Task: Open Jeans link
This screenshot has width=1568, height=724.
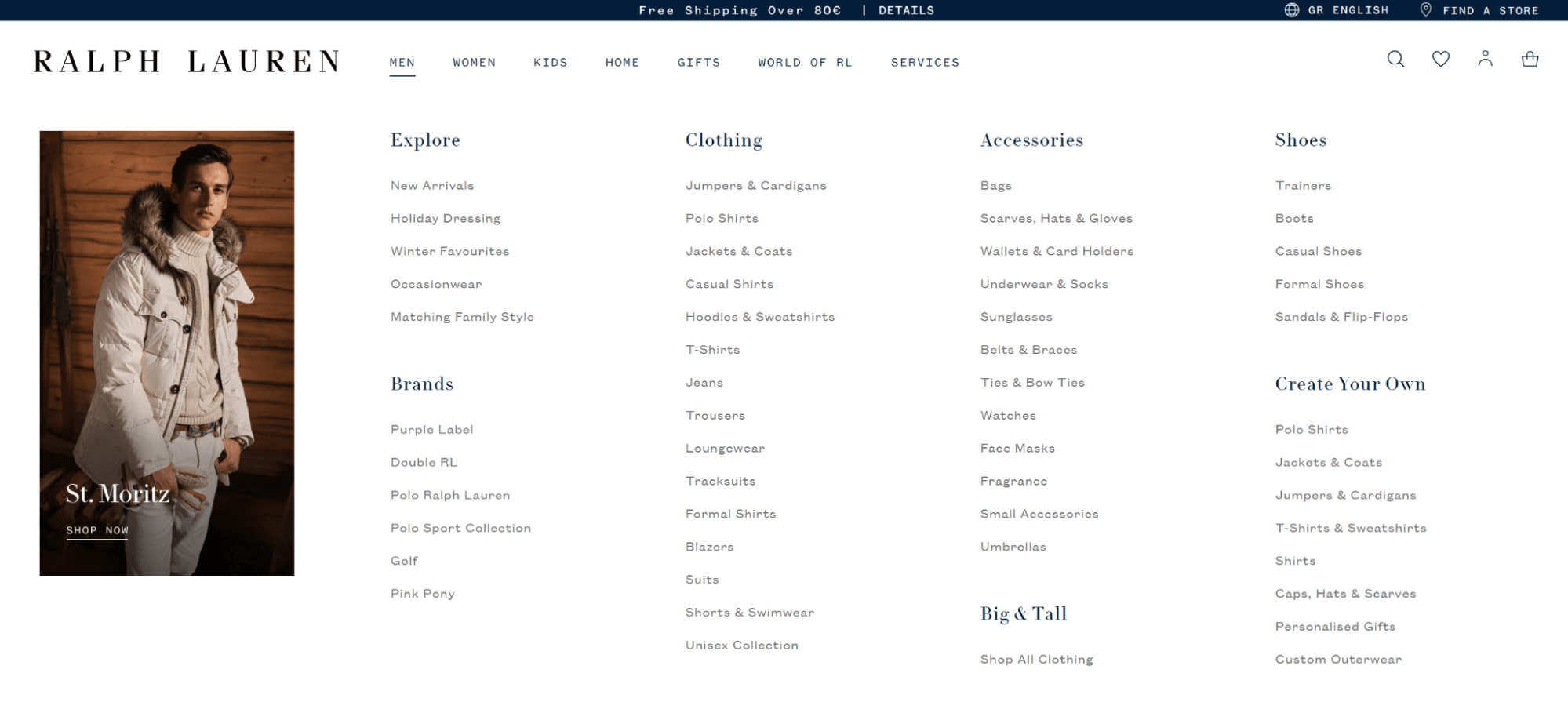Action: (704, 383)
